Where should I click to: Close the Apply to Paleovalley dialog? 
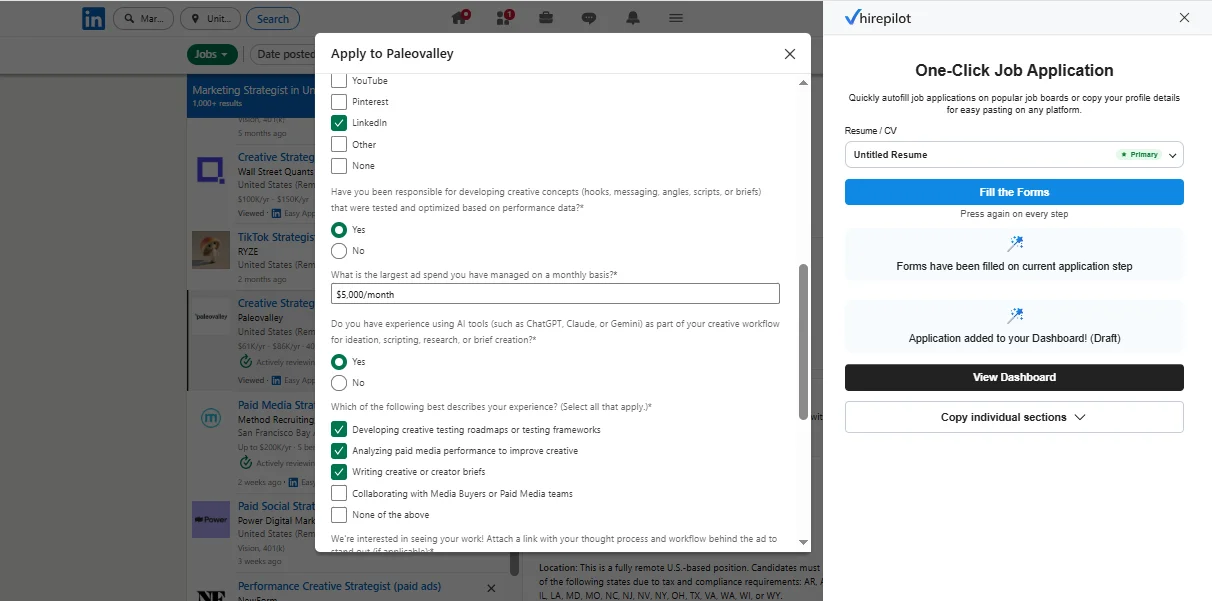click(x=790, y=54)
